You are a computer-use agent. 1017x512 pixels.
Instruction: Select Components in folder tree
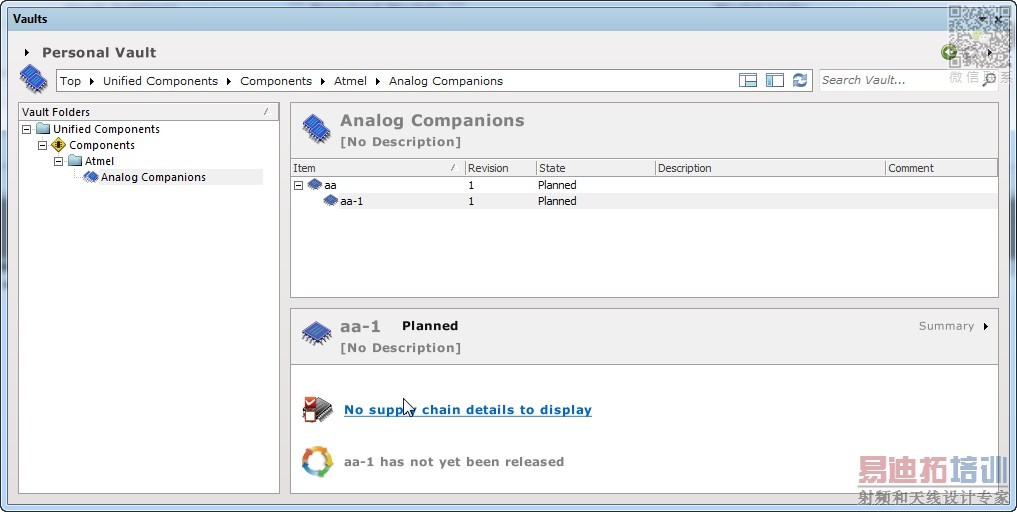(x=102, y=145)
